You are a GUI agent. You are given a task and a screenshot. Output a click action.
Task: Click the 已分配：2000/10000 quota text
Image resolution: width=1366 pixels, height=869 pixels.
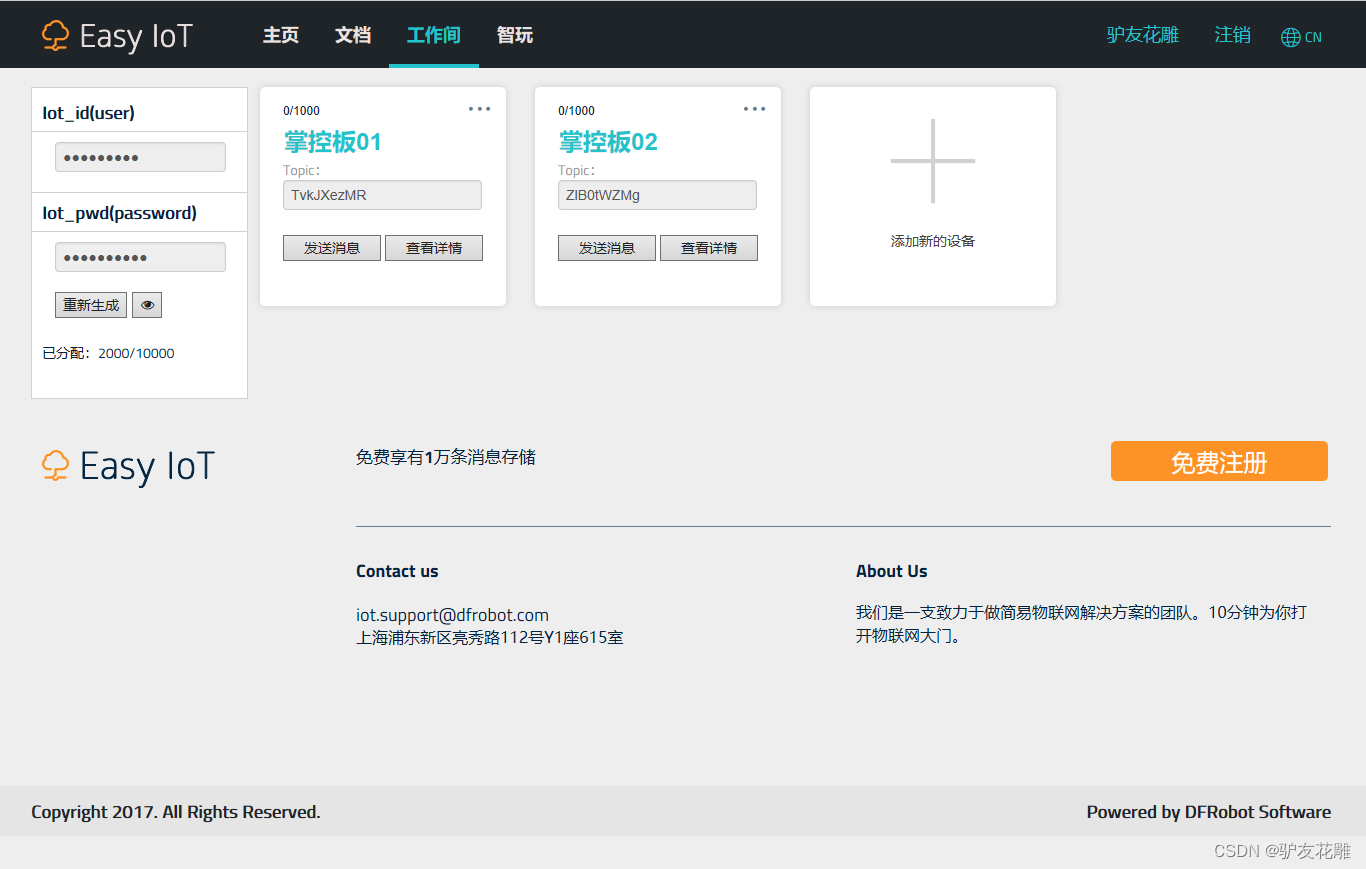(108, 353)
